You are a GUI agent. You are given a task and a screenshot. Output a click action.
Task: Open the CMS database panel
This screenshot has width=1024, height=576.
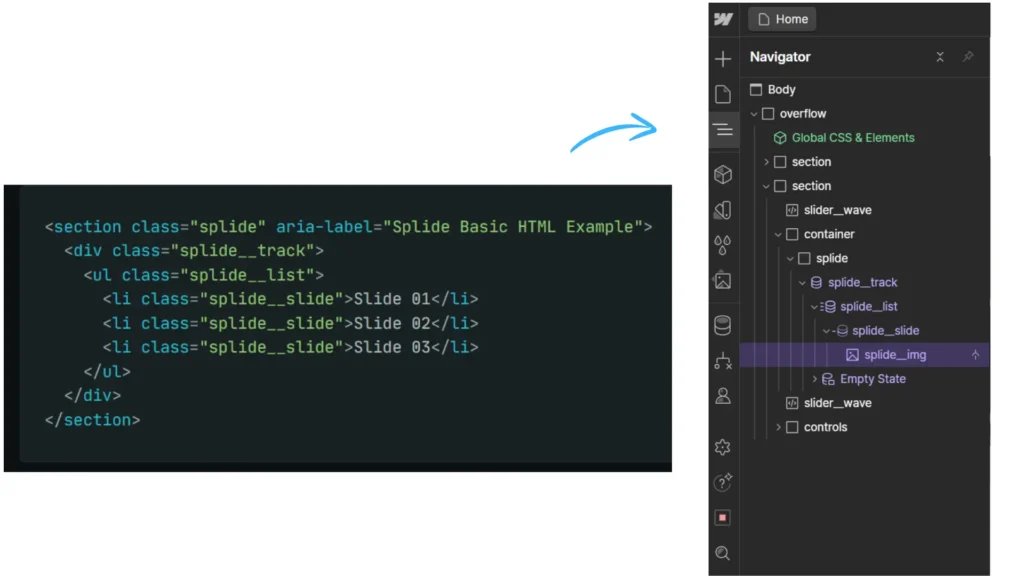pyautogui.click(x=723, y=325)
